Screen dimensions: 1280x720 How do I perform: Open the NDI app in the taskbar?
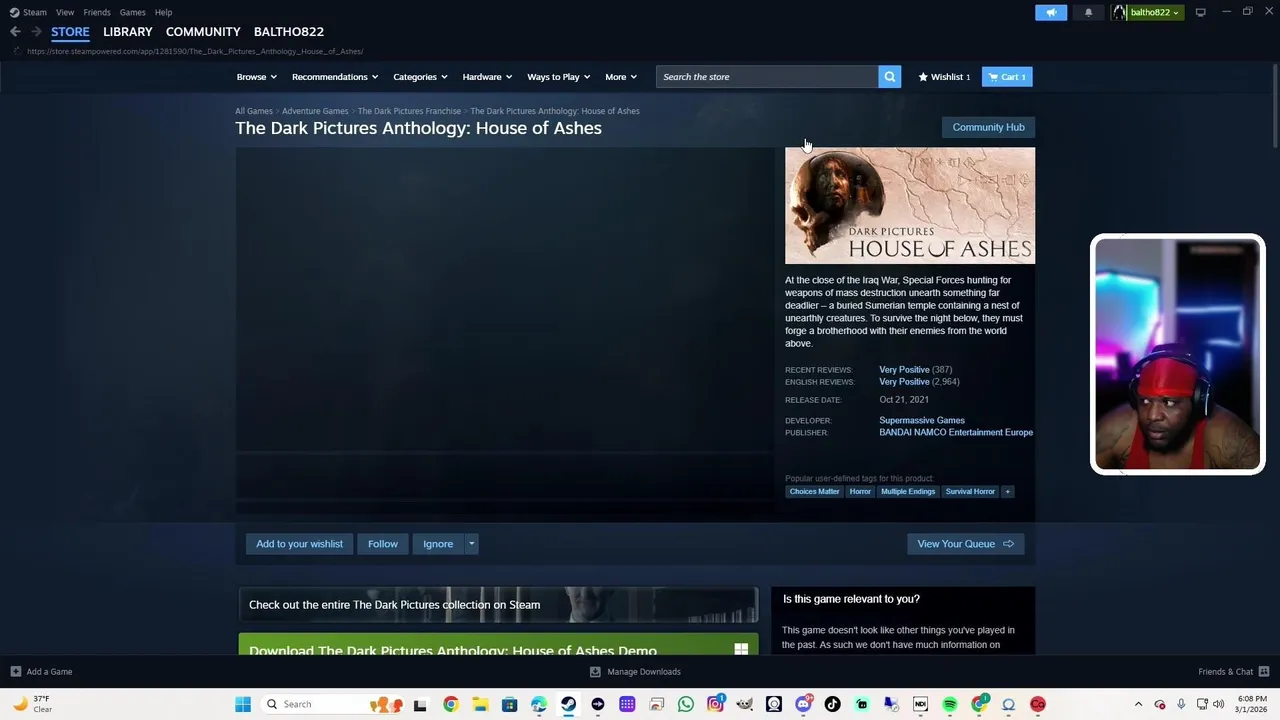[x=920, y=704]
